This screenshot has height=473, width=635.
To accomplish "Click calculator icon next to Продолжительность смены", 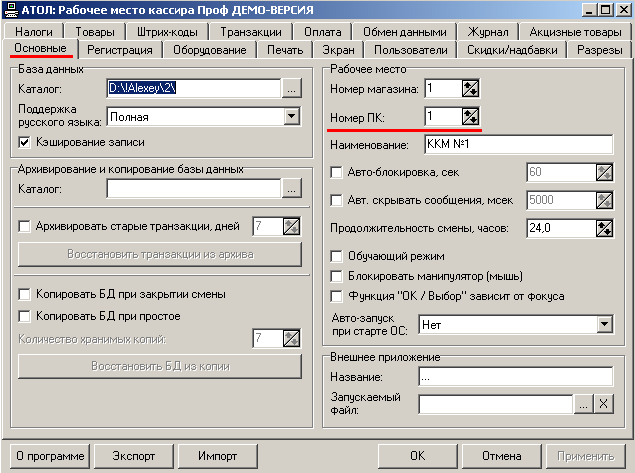I will tap(604, 228).
